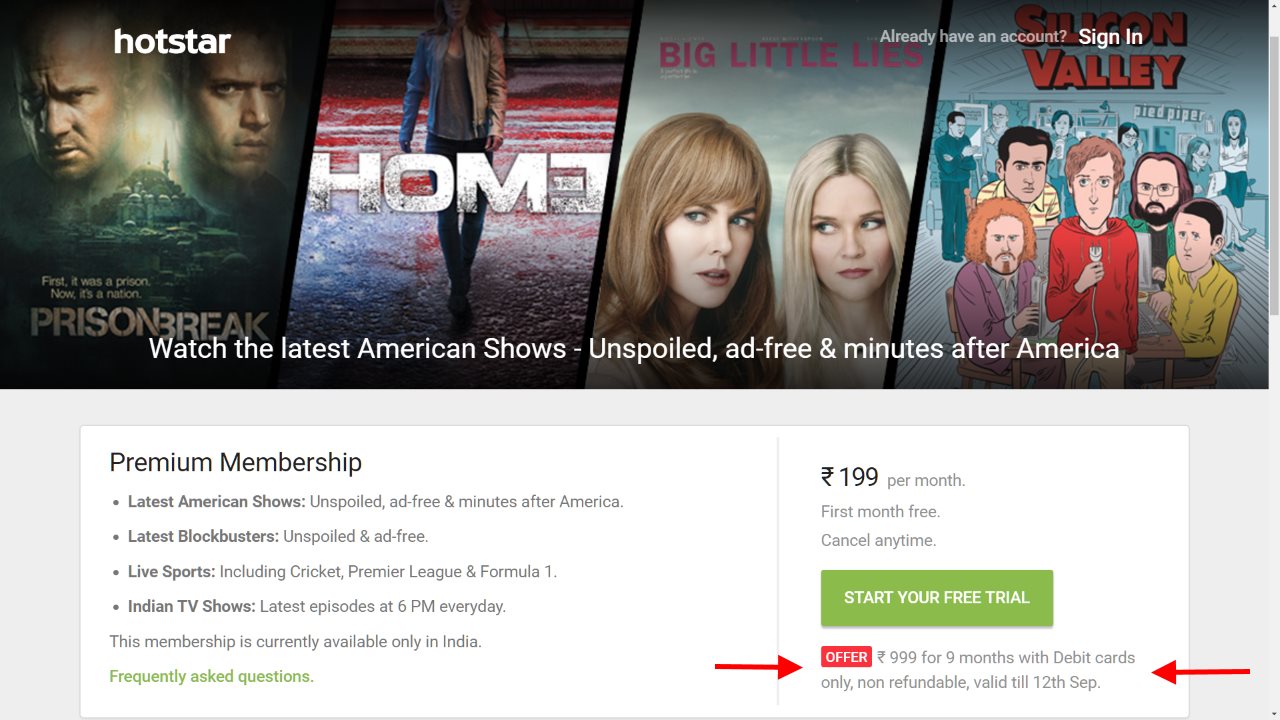1280x720 pixels.
Task: Click the red OFFER badge
Action: point(846,657)
